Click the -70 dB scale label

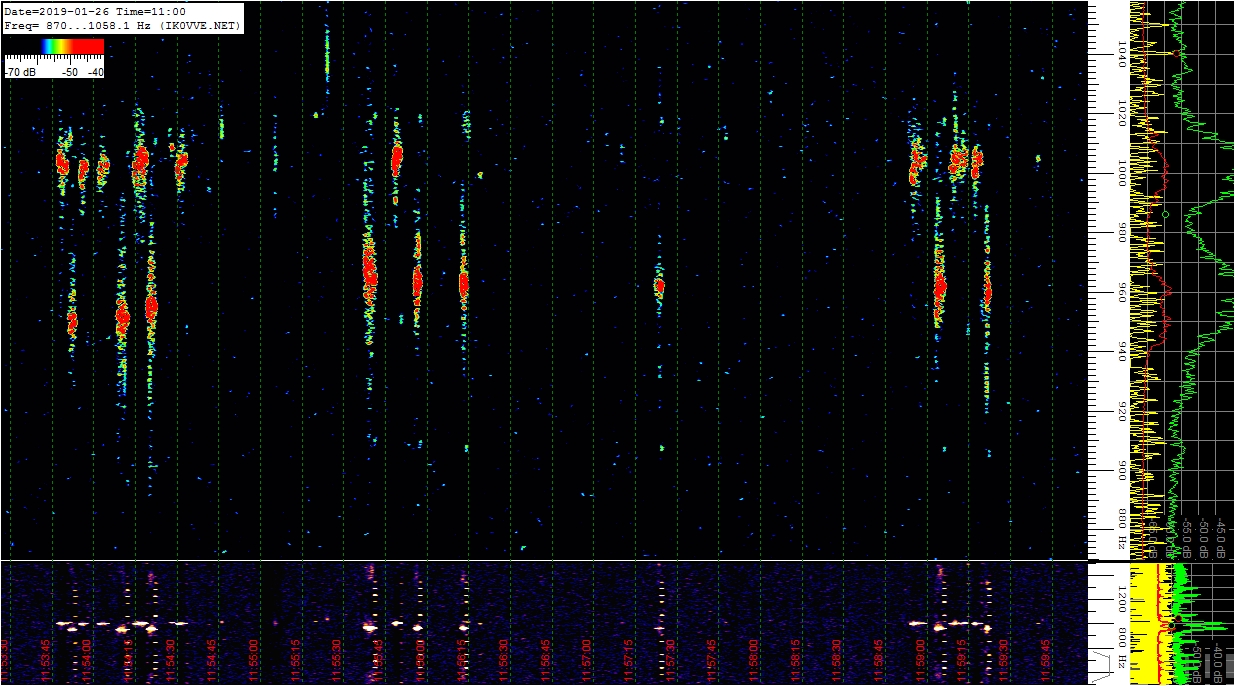click(x=21, y=72)
